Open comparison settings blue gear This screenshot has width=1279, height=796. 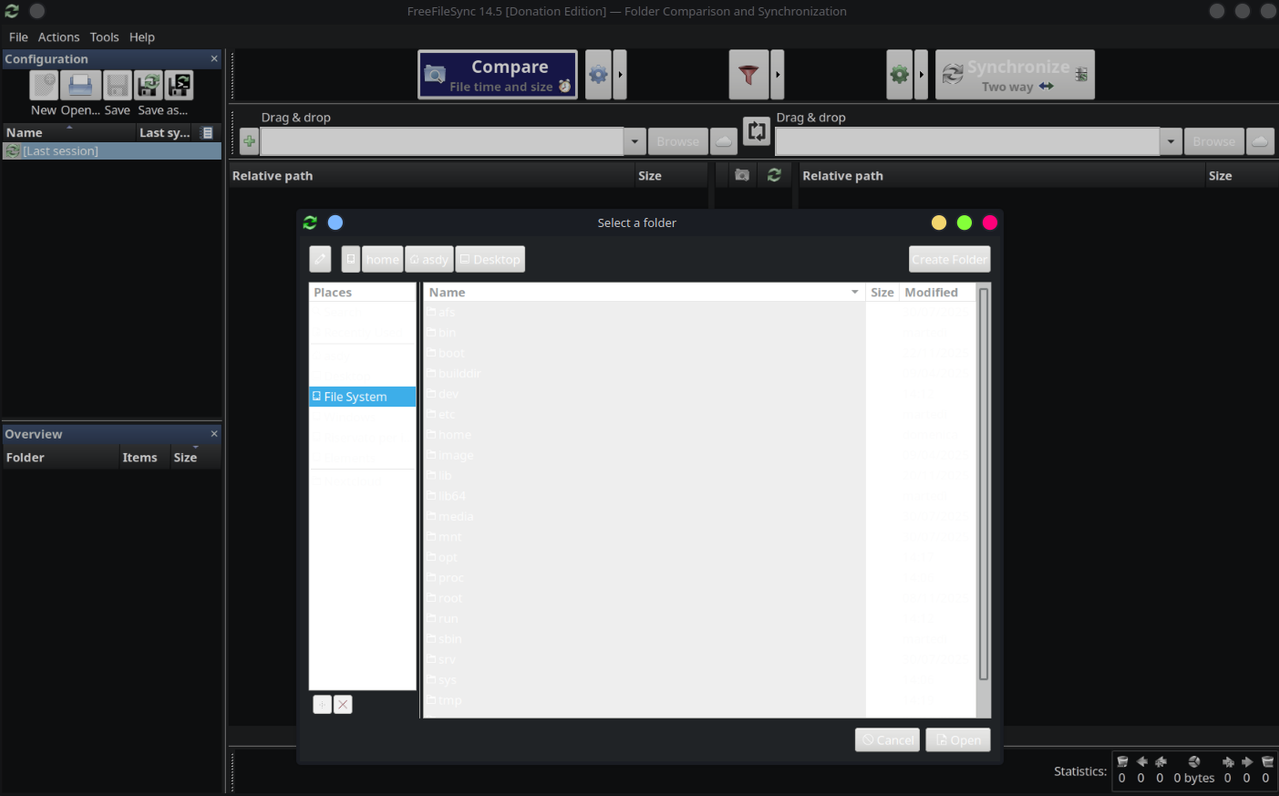pyautogui.click(x=598, y=75)
